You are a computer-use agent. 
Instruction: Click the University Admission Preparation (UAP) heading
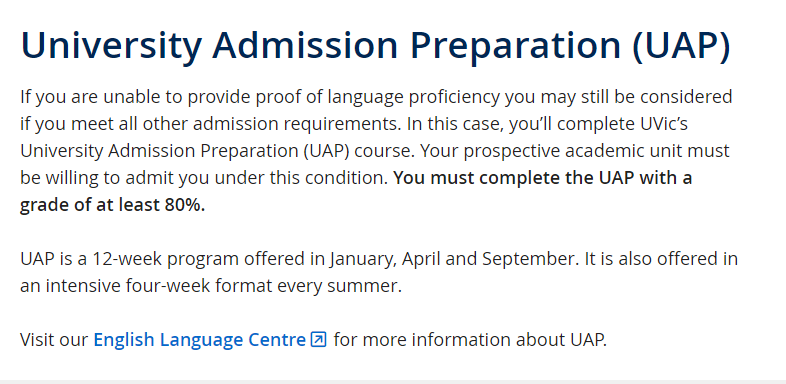375,45
